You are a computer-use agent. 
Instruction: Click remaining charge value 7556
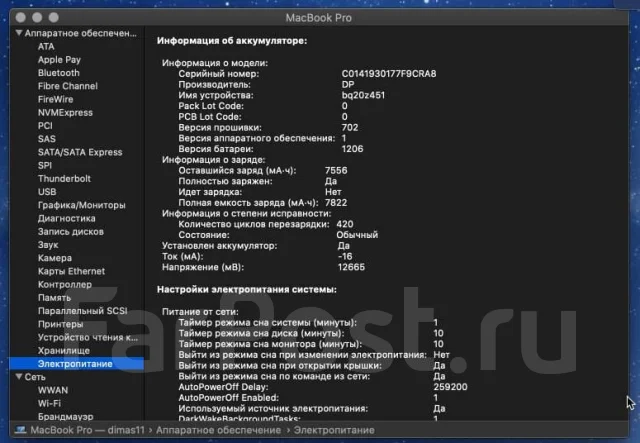[x=336, y=170]
